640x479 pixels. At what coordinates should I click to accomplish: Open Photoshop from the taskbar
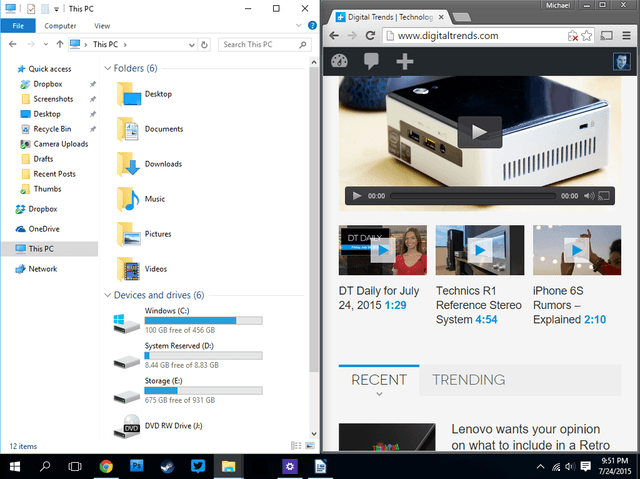point(137,466)
